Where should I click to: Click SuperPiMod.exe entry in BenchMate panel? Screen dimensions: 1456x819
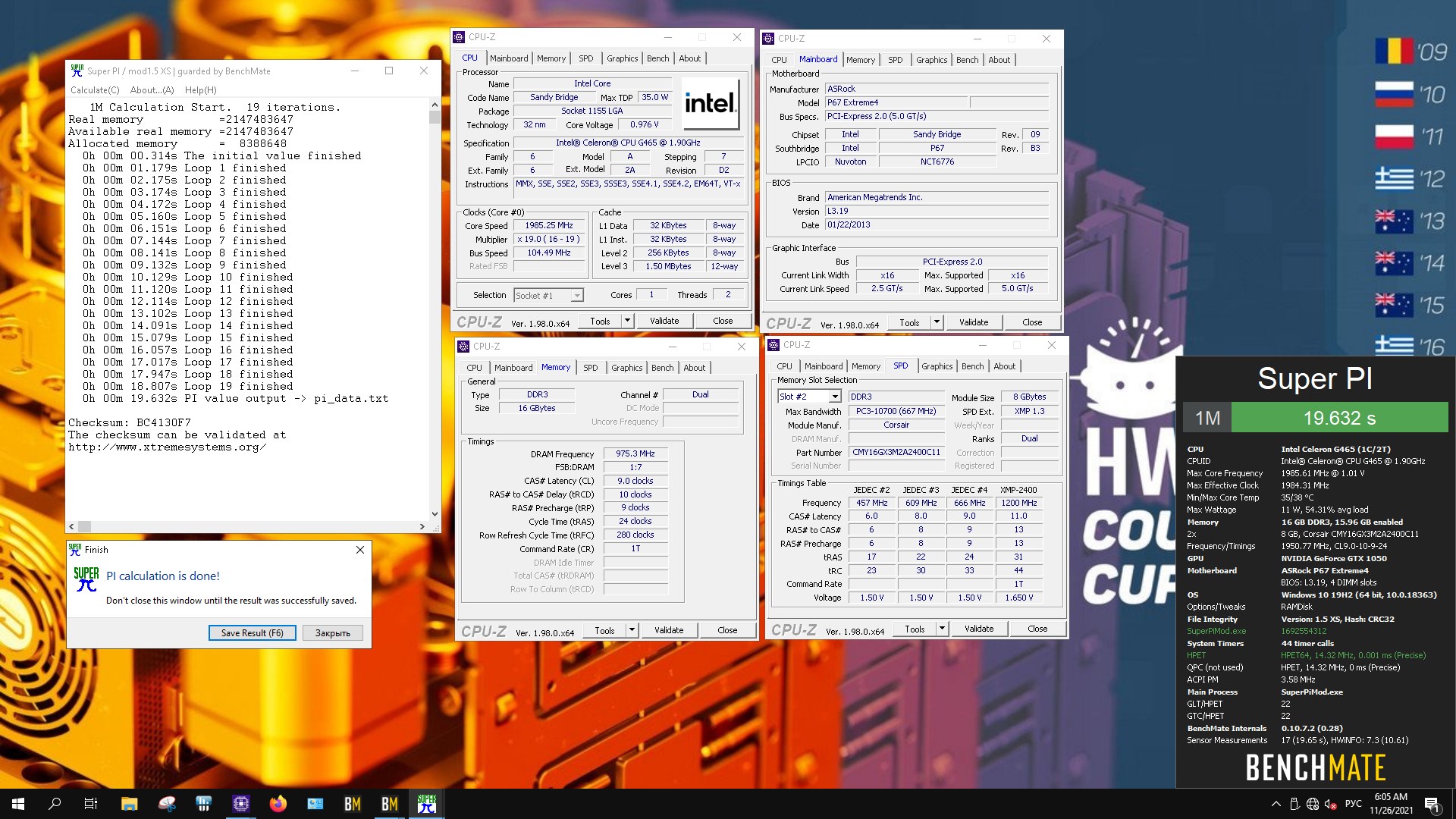(1216, 631)
